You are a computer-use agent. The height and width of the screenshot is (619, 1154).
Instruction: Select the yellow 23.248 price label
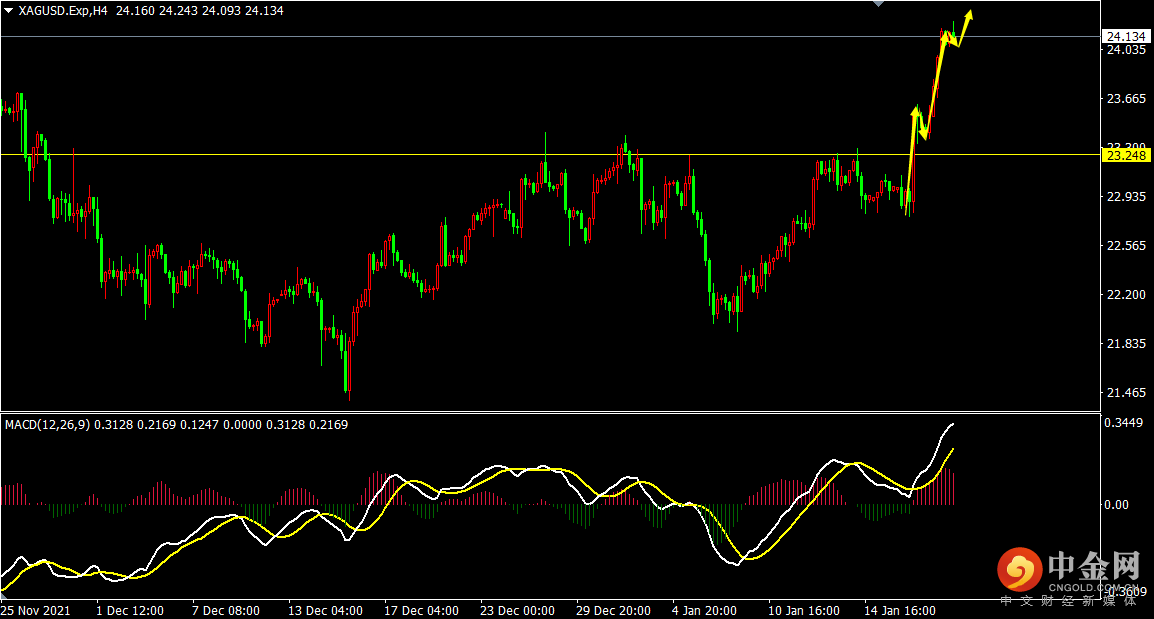click(x=1126, y=155)
